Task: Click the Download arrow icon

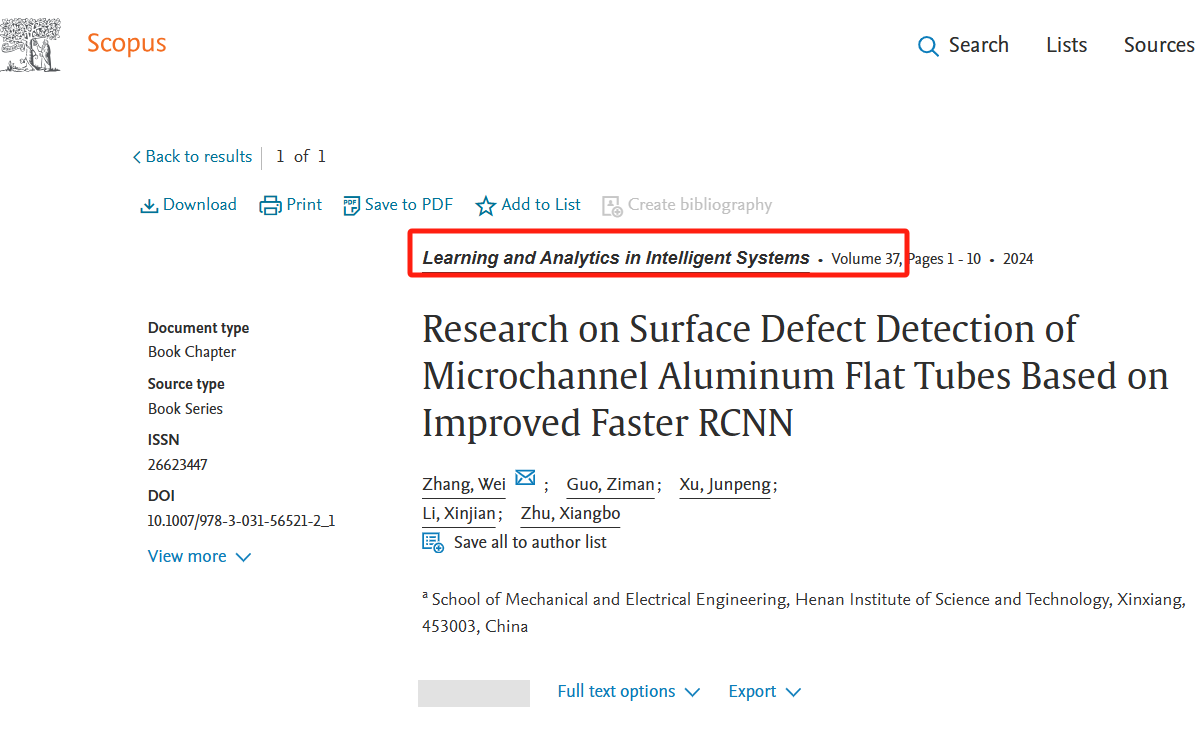Action: pos(149,206)
